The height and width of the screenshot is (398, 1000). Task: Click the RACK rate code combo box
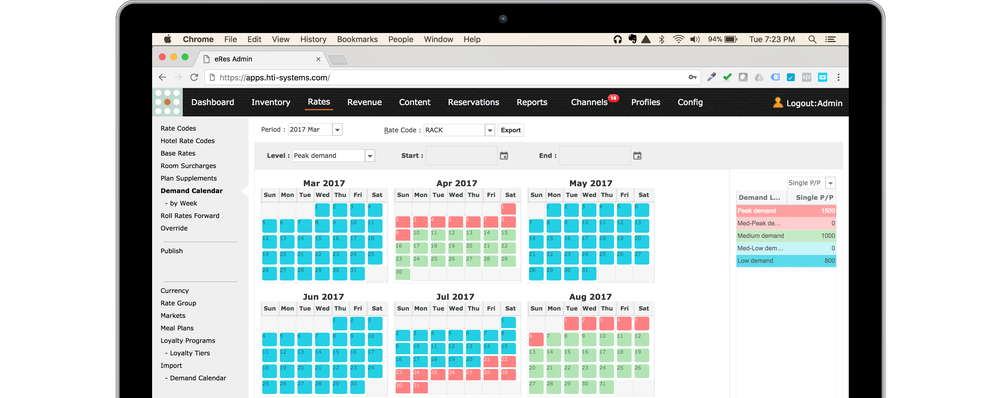click(x=459, y=130)
